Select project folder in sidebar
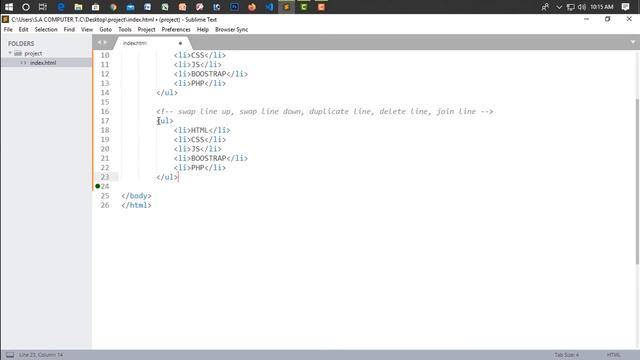 point(33,53)
